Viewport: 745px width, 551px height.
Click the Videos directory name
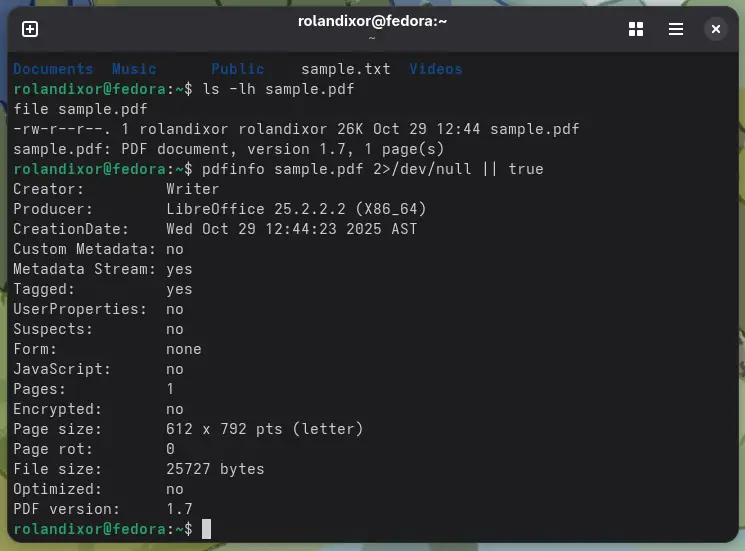click(x=435, y=69)
